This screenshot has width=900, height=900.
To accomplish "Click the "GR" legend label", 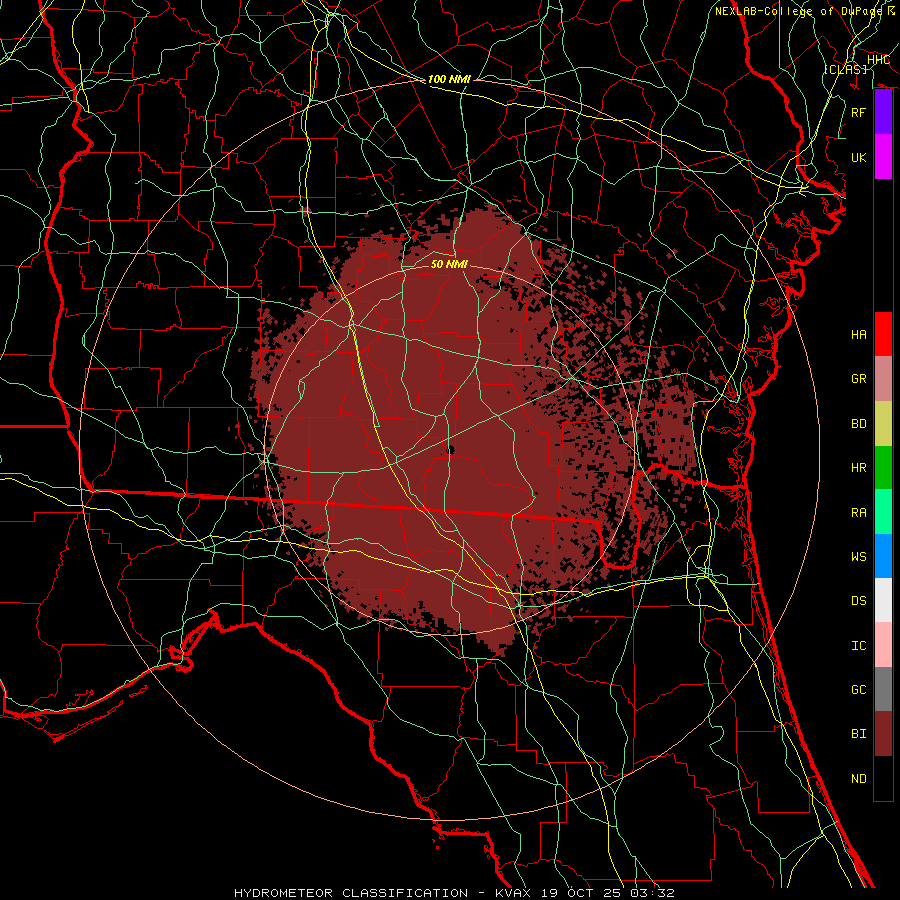I will 858,379.
